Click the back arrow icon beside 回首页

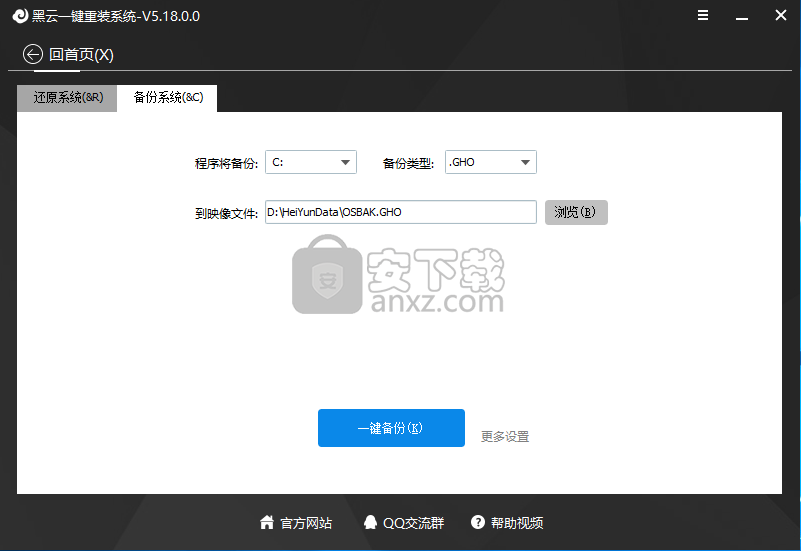coord(33,54)
